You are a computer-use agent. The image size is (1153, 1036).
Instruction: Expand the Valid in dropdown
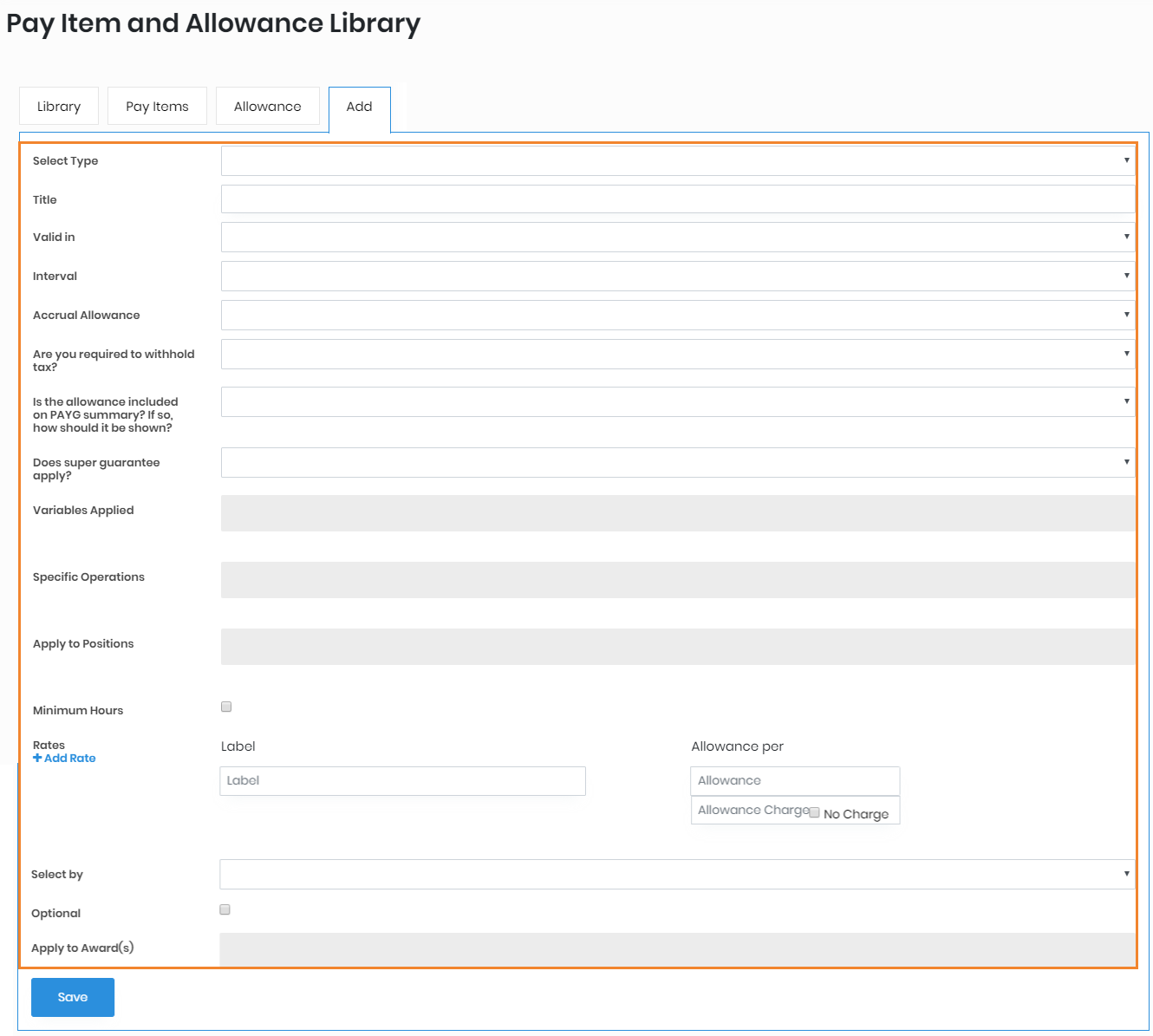[677, 237]
